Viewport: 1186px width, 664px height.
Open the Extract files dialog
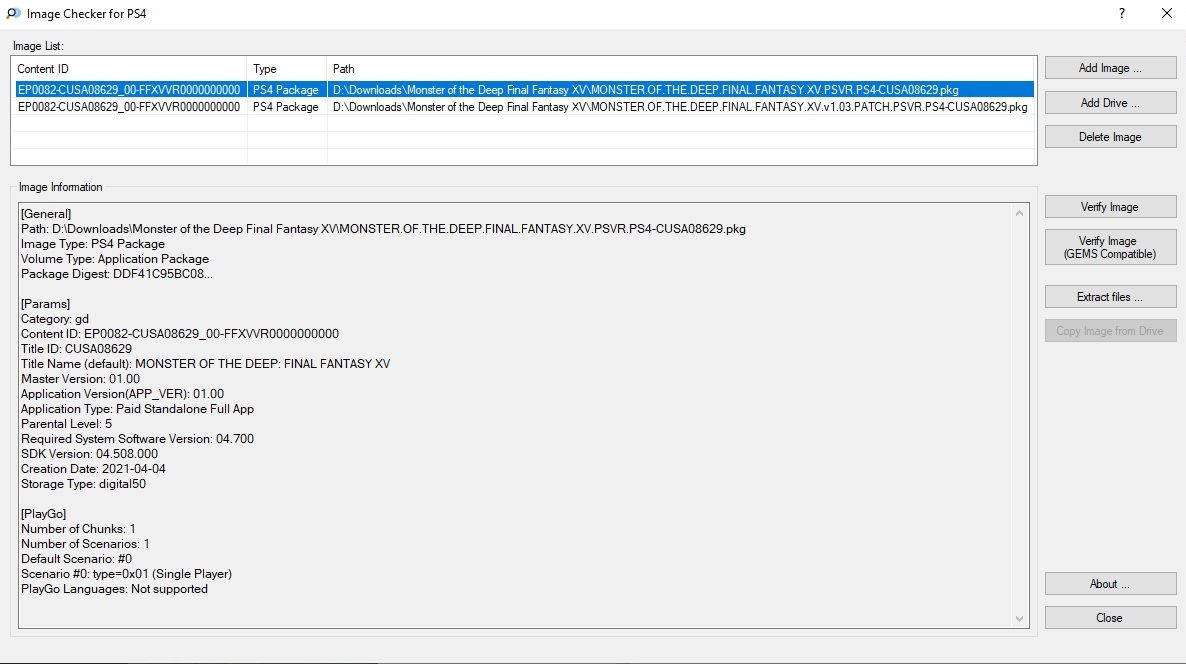coord(1110,296)
